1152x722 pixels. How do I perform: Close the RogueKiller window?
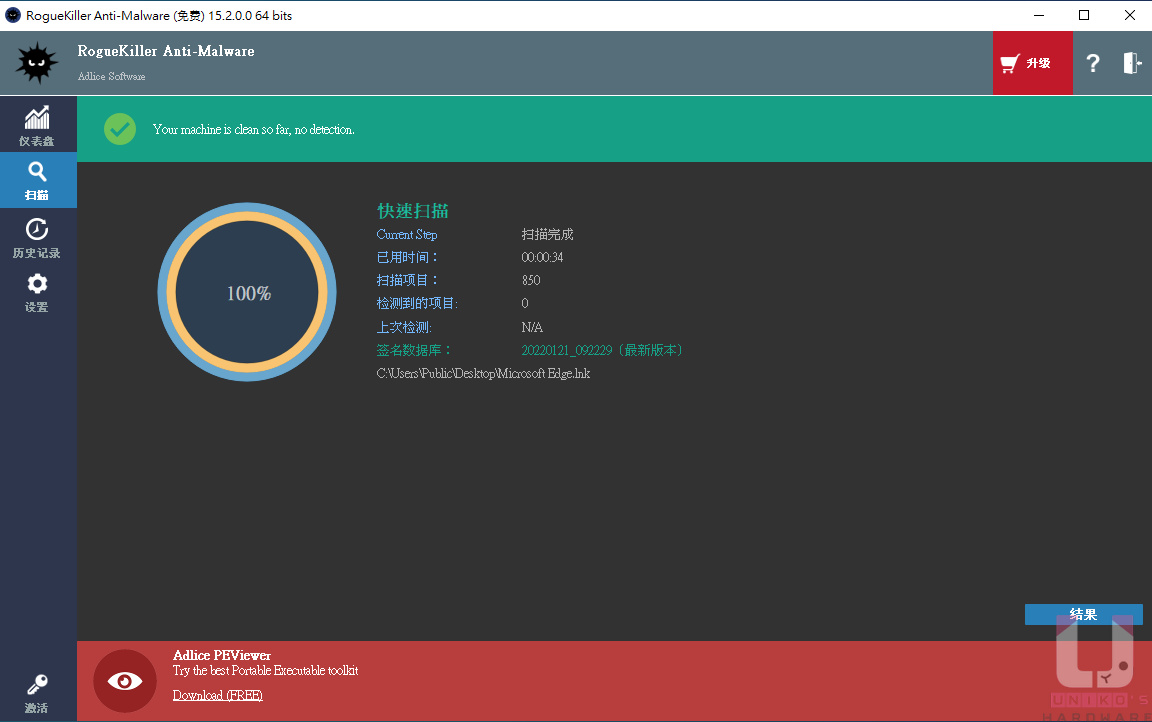[1129, 15]
